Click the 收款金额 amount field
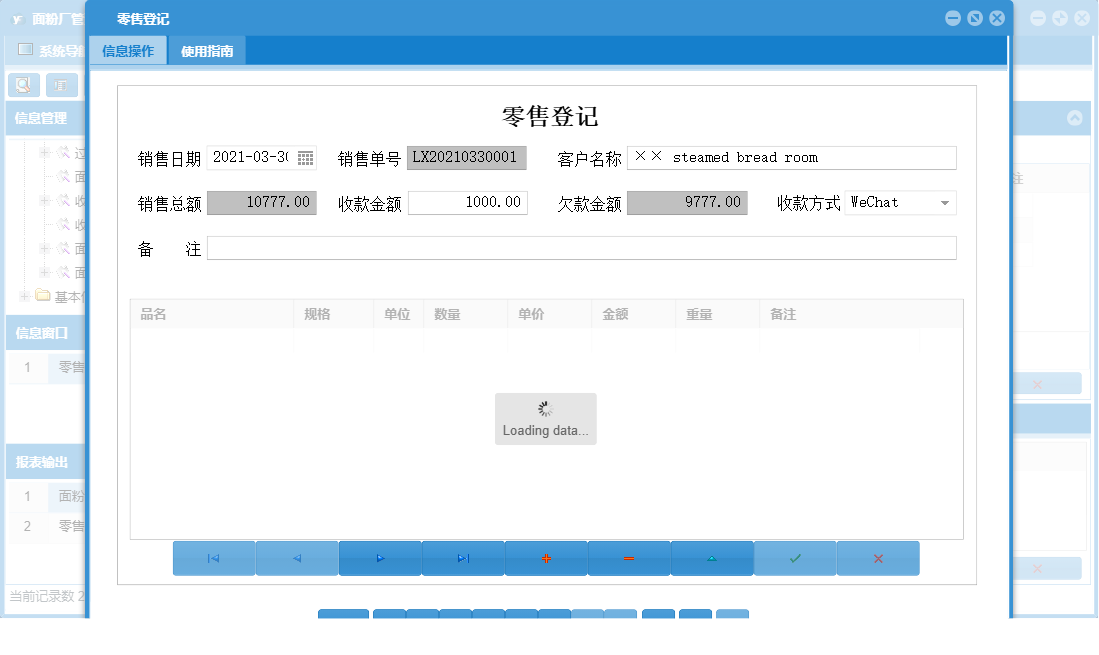Screen dimensions: 1099x655 tap(467, 202)
